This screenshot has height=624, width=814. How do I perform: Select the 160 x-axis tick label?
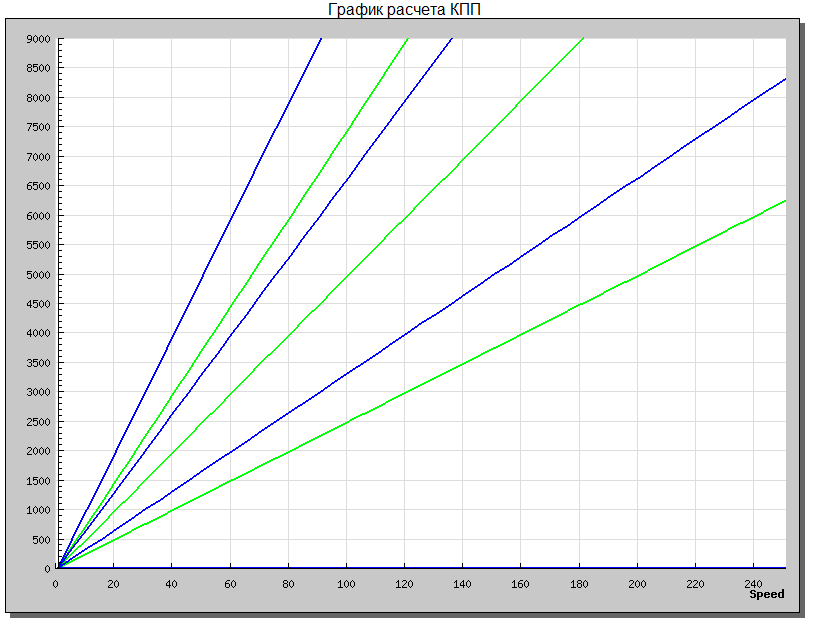point(521,584)
